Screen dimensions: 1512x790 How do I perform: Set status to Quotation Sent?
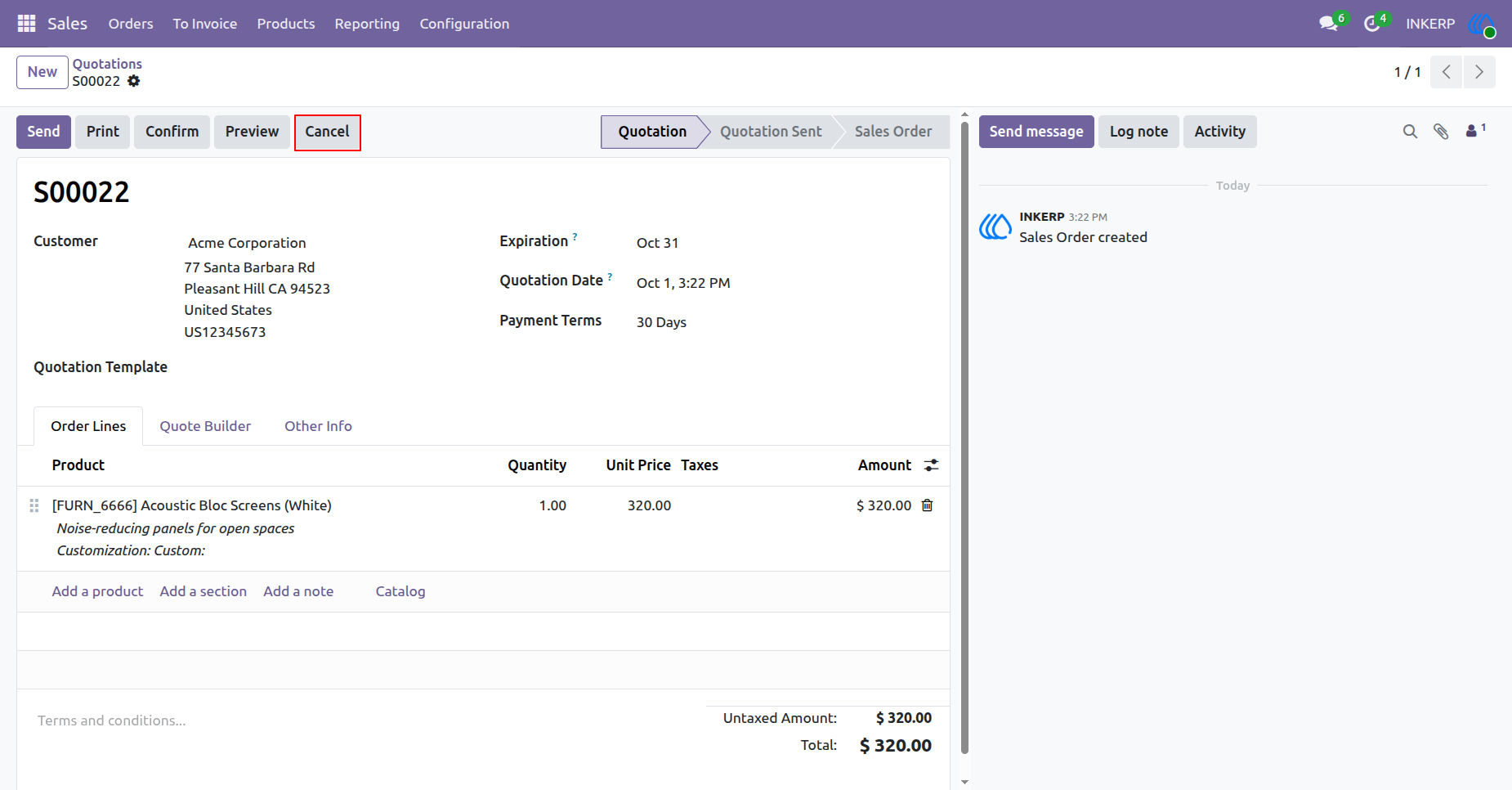click(x=771, y=132)
